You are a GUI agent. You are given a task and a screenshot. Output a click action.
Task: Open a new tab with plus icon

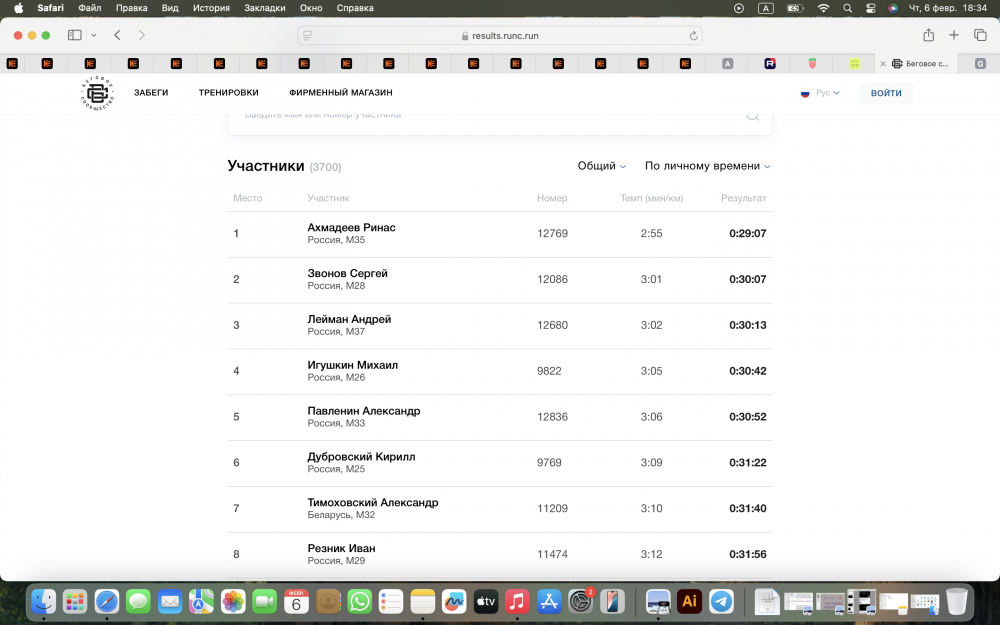click(x=954, y=35)
